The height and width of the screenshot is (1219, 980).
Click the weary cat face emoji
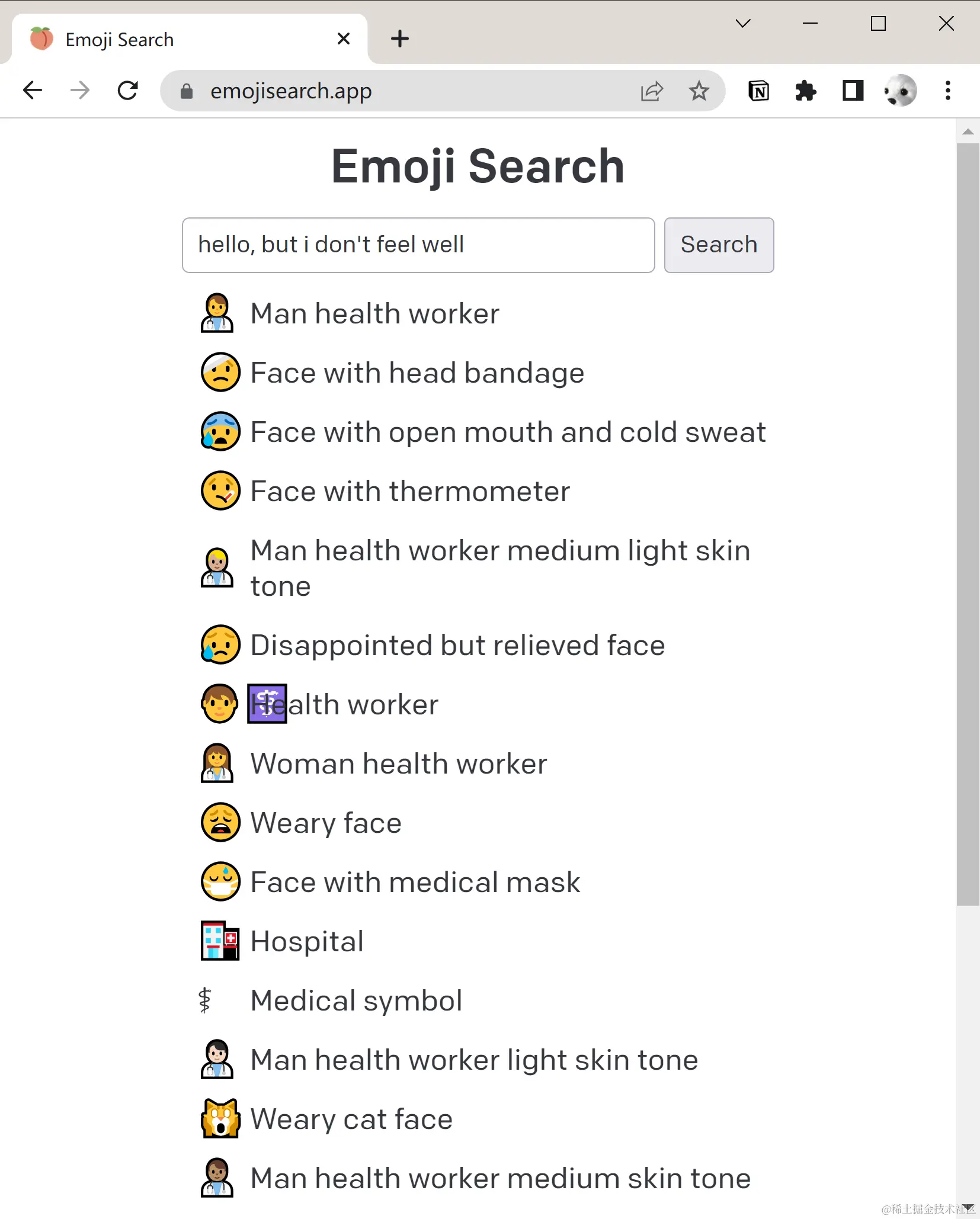click(x=220, y=1118)
